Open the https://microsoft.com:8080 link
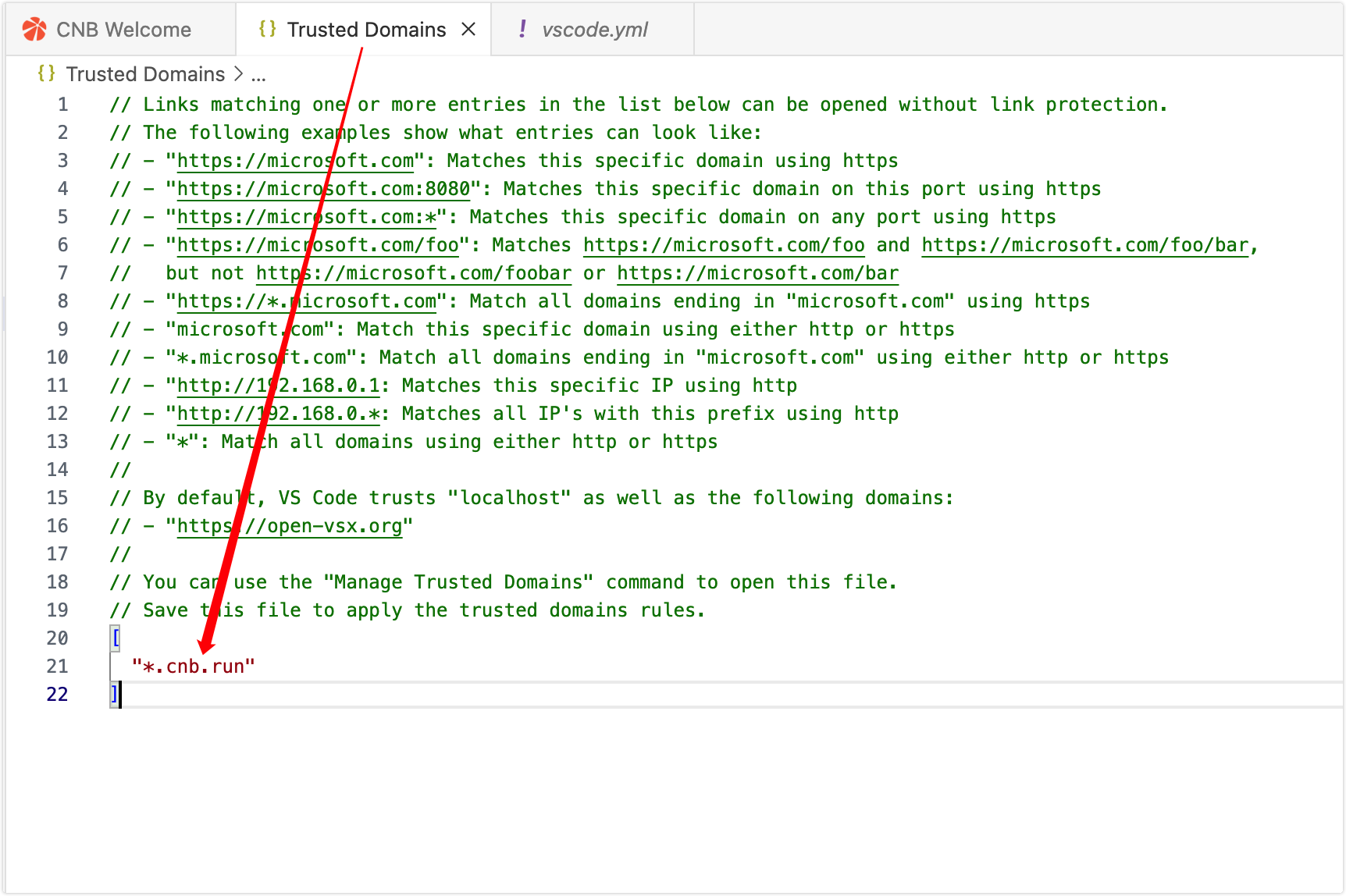 coord(323,189)
